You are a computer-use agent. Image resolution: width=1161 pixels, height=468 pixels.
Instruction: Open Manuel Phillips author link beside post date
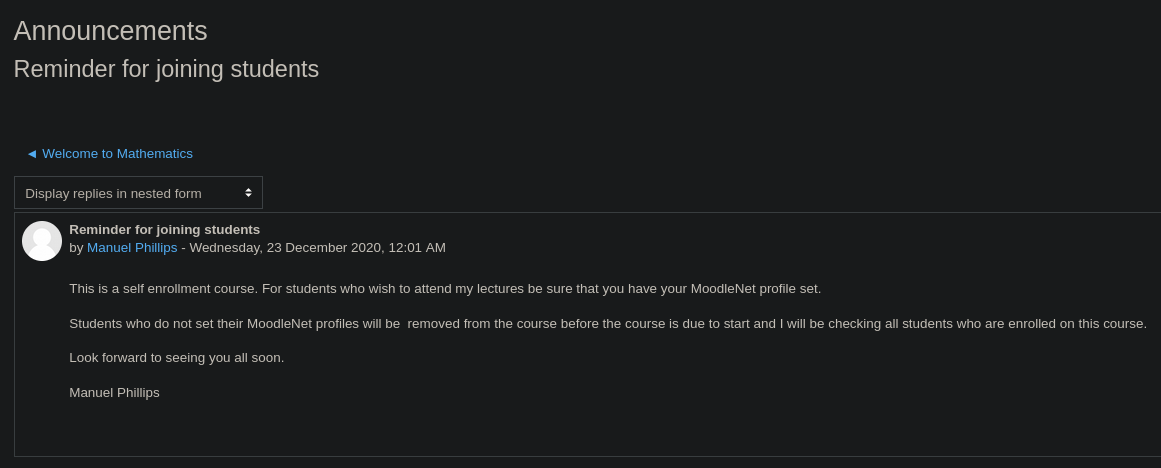pos(132,247)
